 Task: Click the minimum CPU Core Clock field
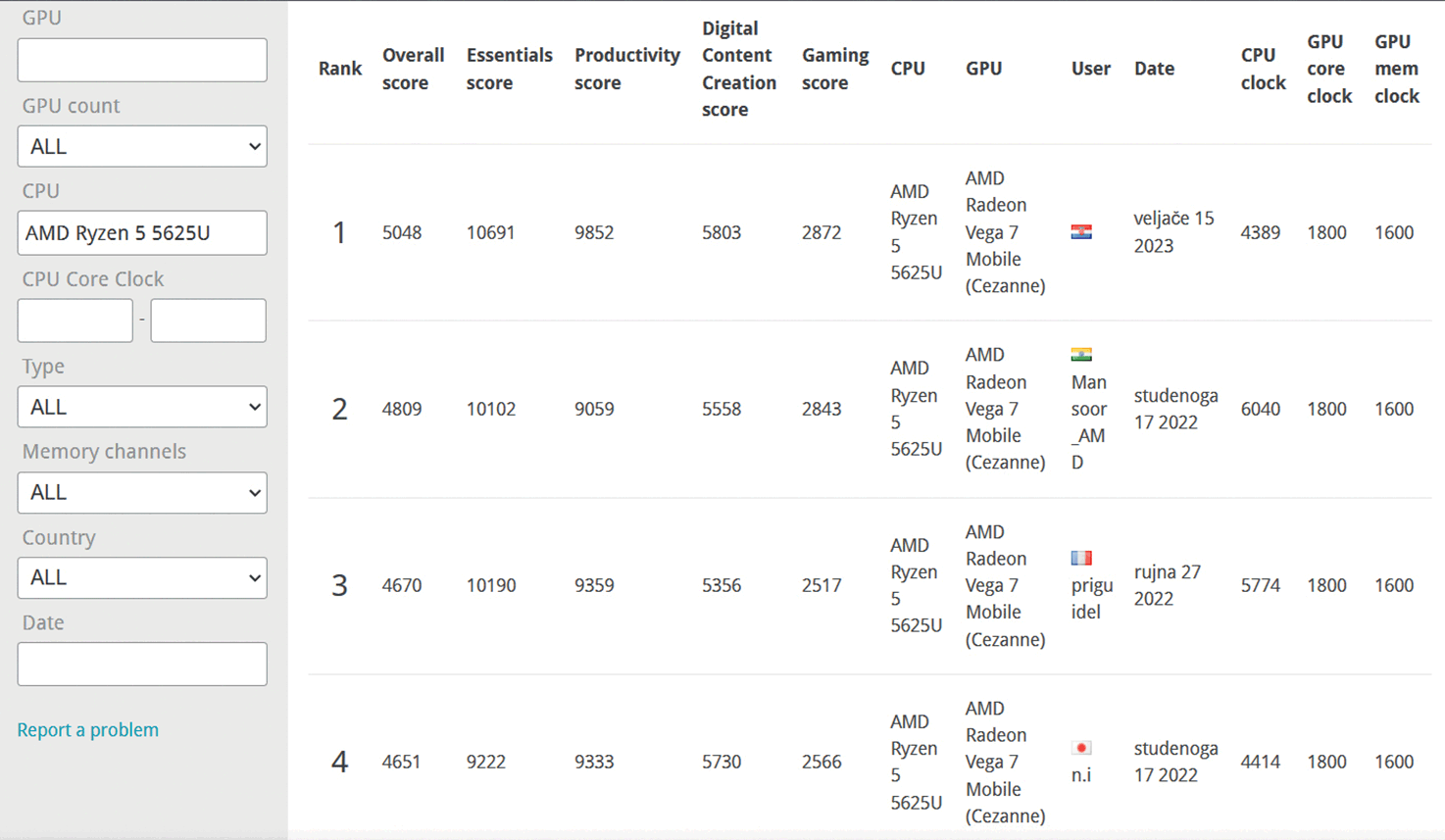(x=75, y=321)
